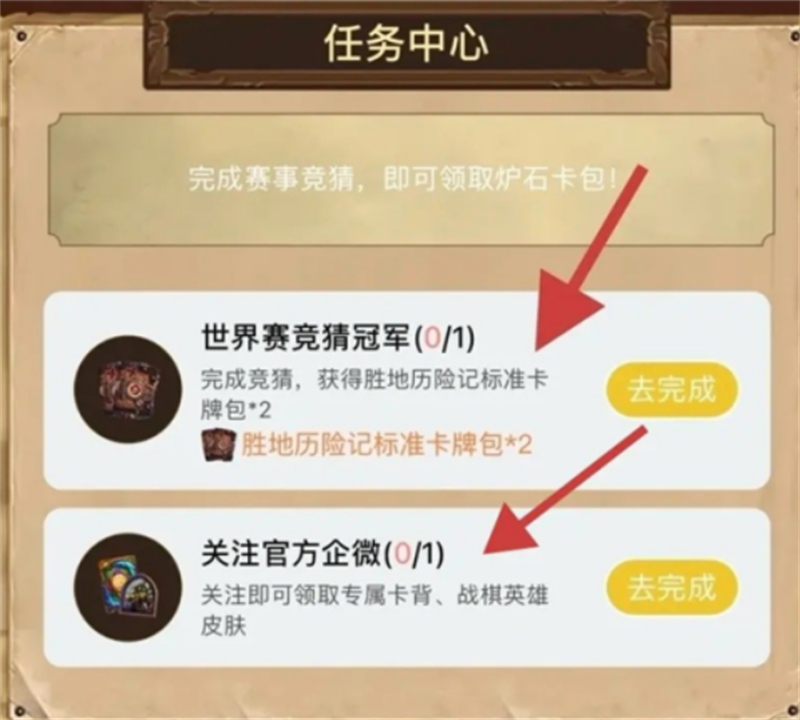Click the 任务中心 header banner
Viewport: 800px width, 720px height.
pyautogui.click(x=407, y=44)
